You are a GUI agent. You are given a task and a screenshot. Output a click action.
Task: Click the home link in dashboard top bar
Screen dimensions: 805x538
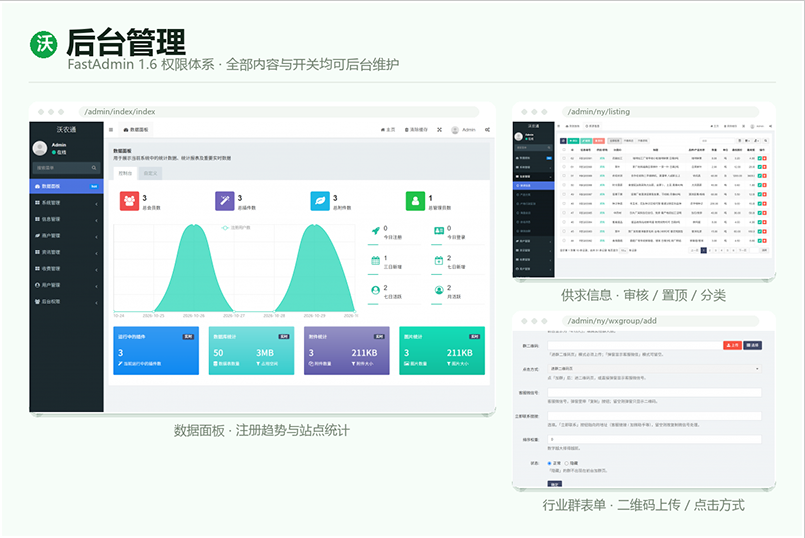click(x=388, y=130)
